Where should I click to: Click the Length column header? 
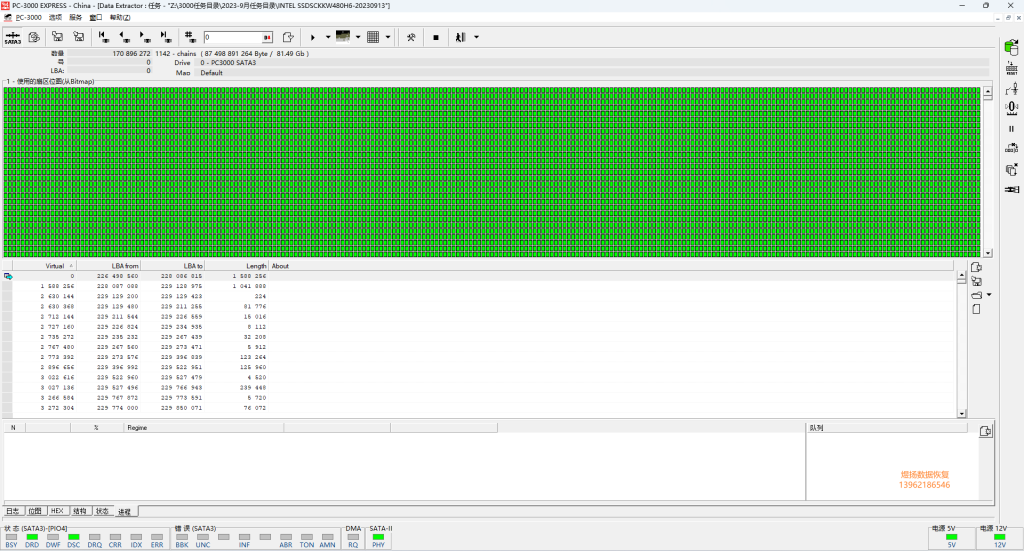pyautogui.click(x=236, y=266)
